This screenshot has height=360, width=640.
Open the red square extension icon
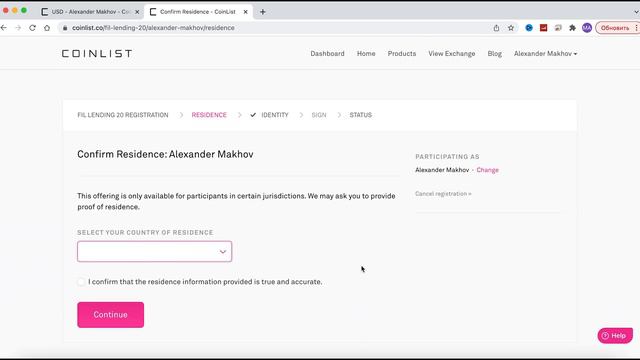click(x=544, y=28)
